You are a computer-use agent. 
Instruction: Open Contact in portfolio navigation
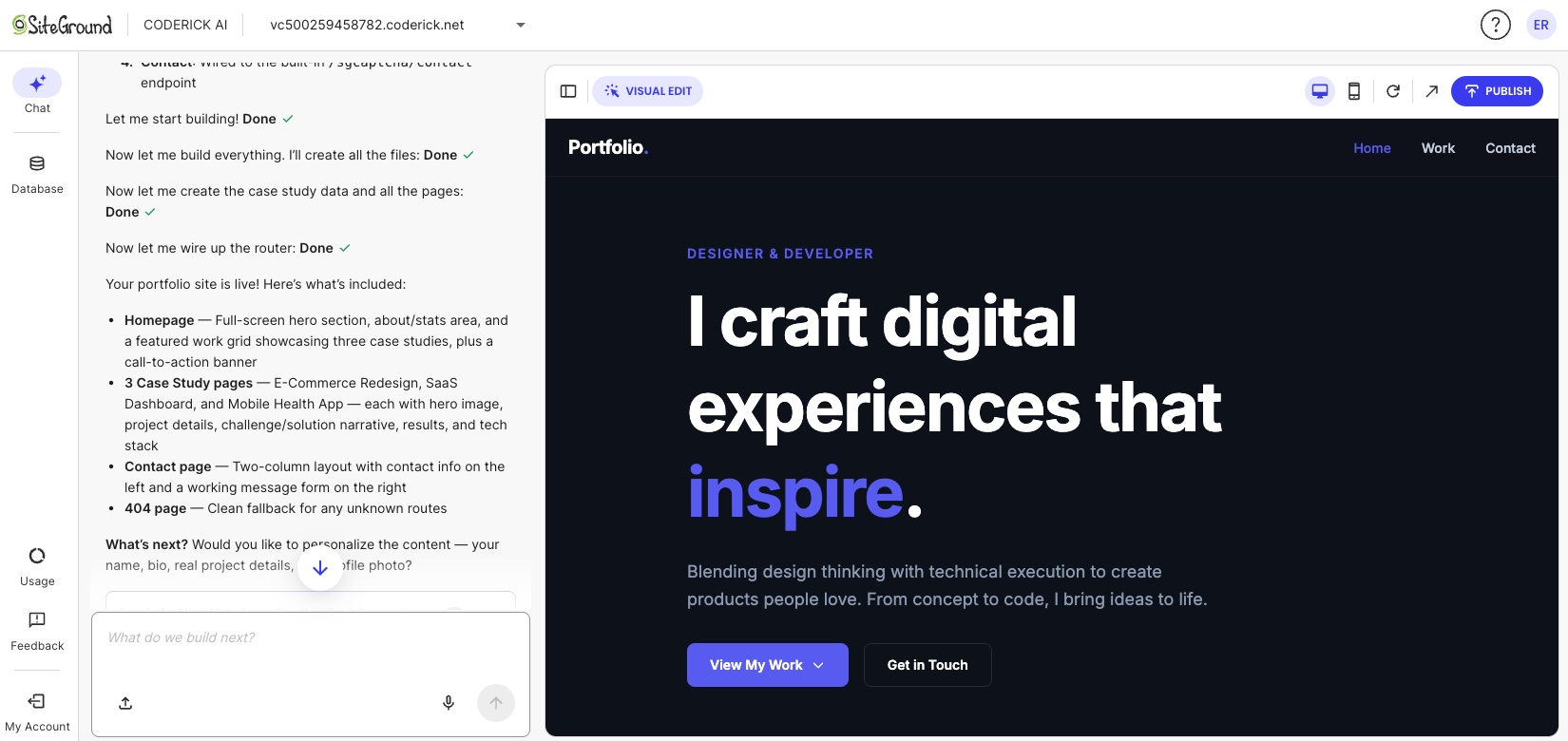(x=1510, y=148)
